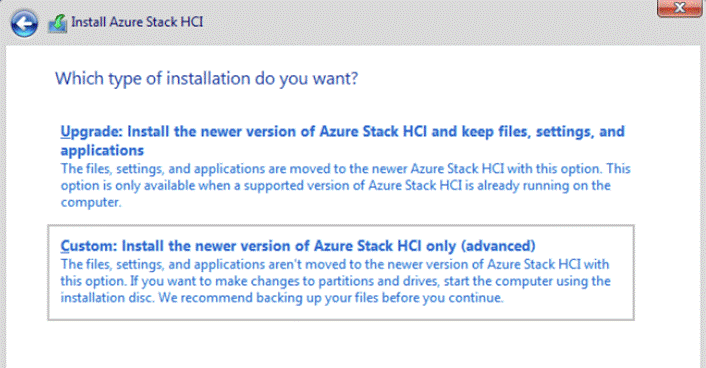Click the underlined 'Upgrade:' keyword
Viewport: 706px width, 368px height.
tap(91, 132)
